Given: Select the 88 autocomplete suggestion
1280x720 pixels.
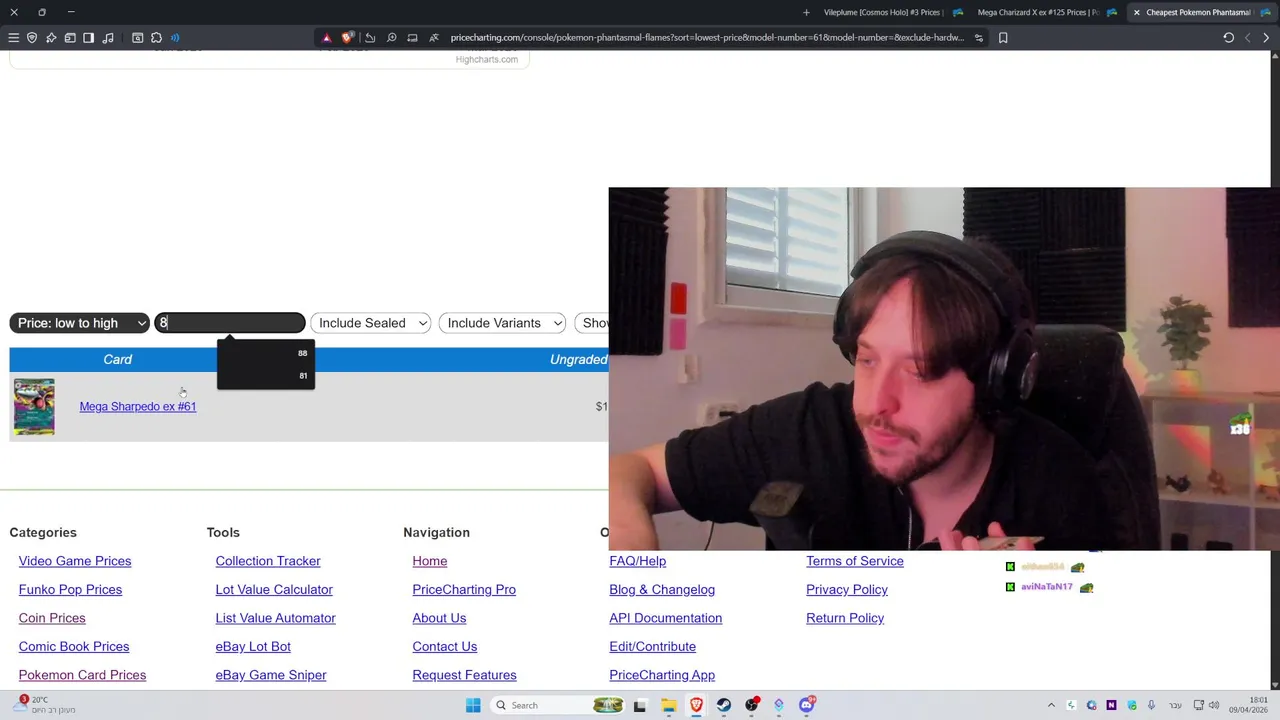Looking at the screenshot, I should coord(266,353).
